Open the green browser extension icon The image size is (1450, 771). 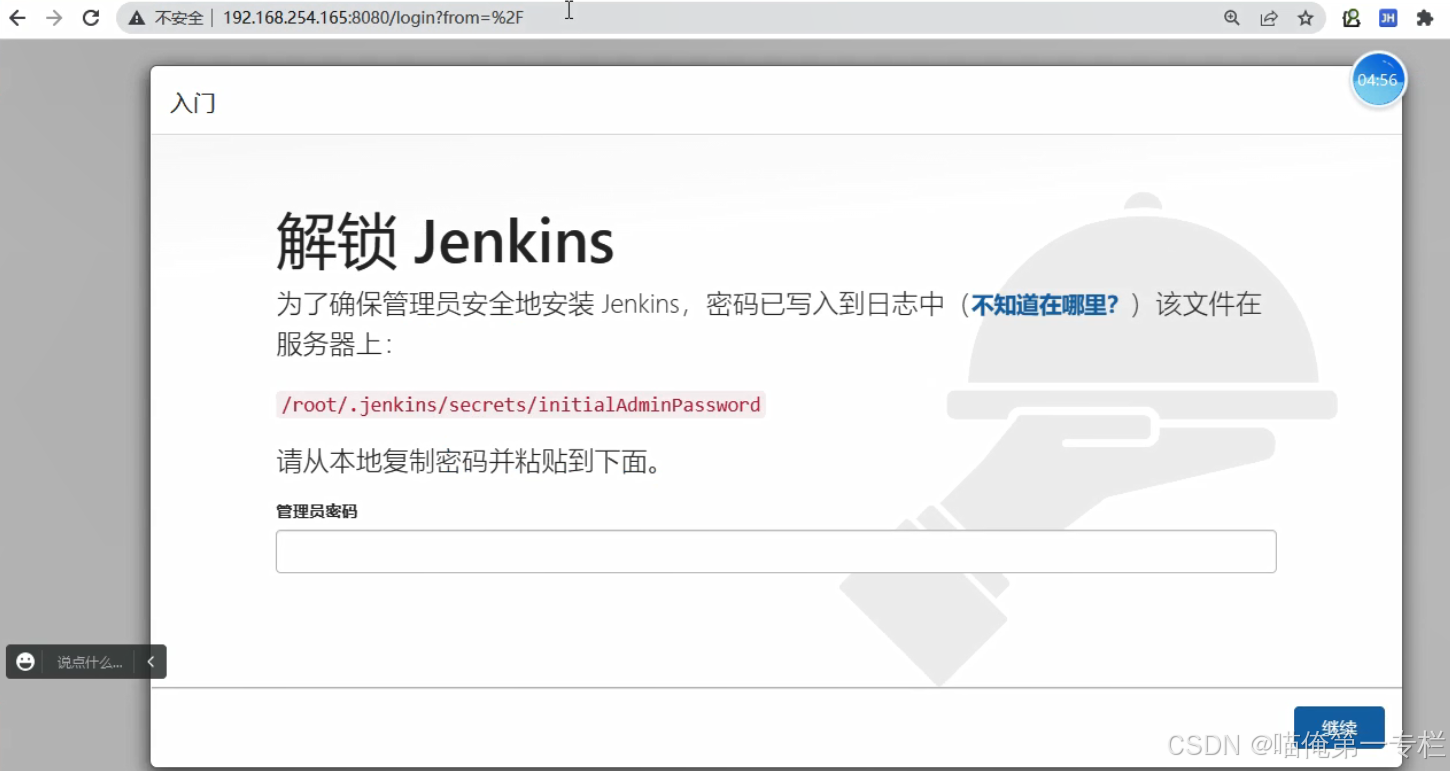click(1351, 18)
